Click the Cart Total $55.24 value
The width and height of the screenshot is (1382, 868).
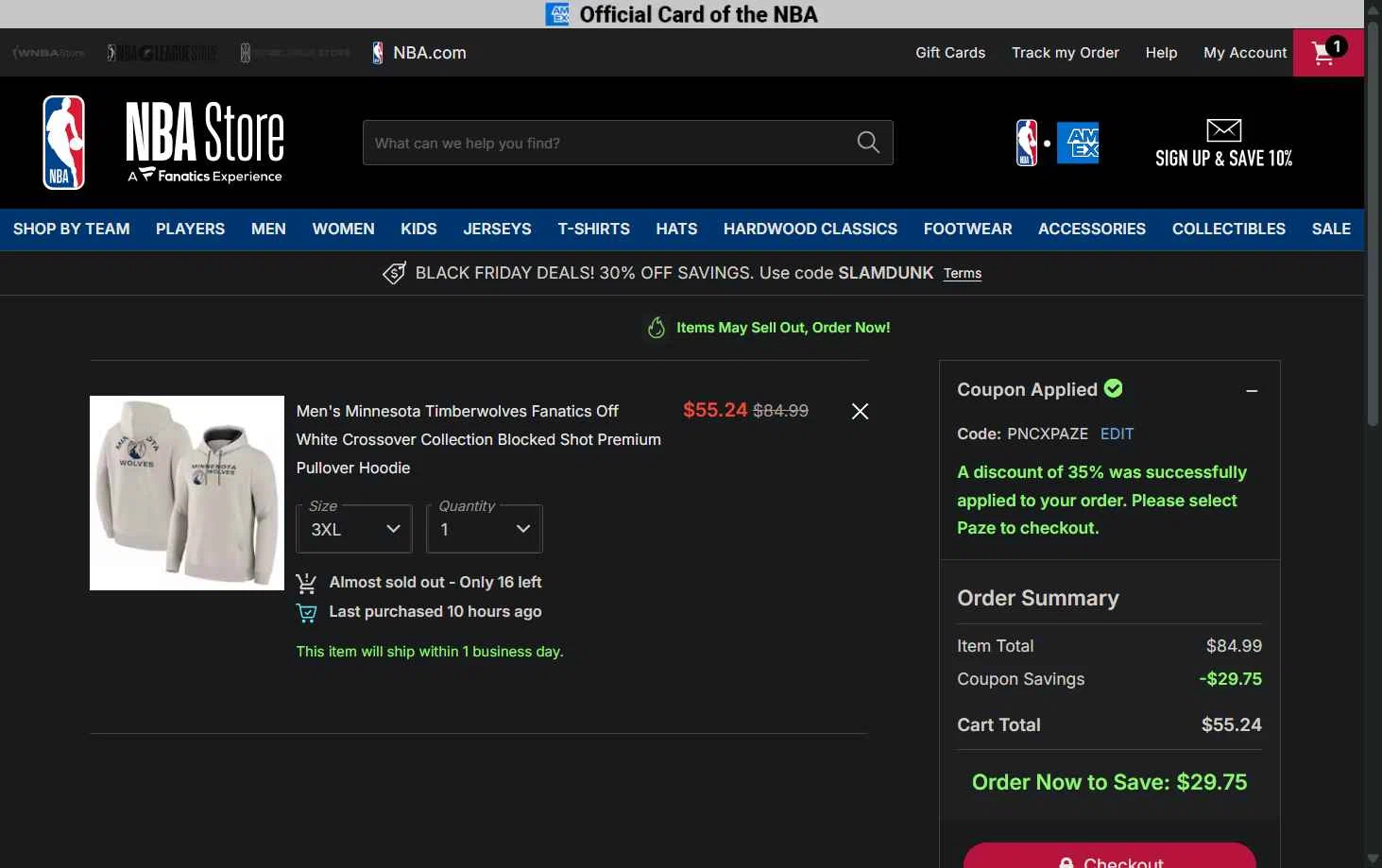click(1231, 724)
